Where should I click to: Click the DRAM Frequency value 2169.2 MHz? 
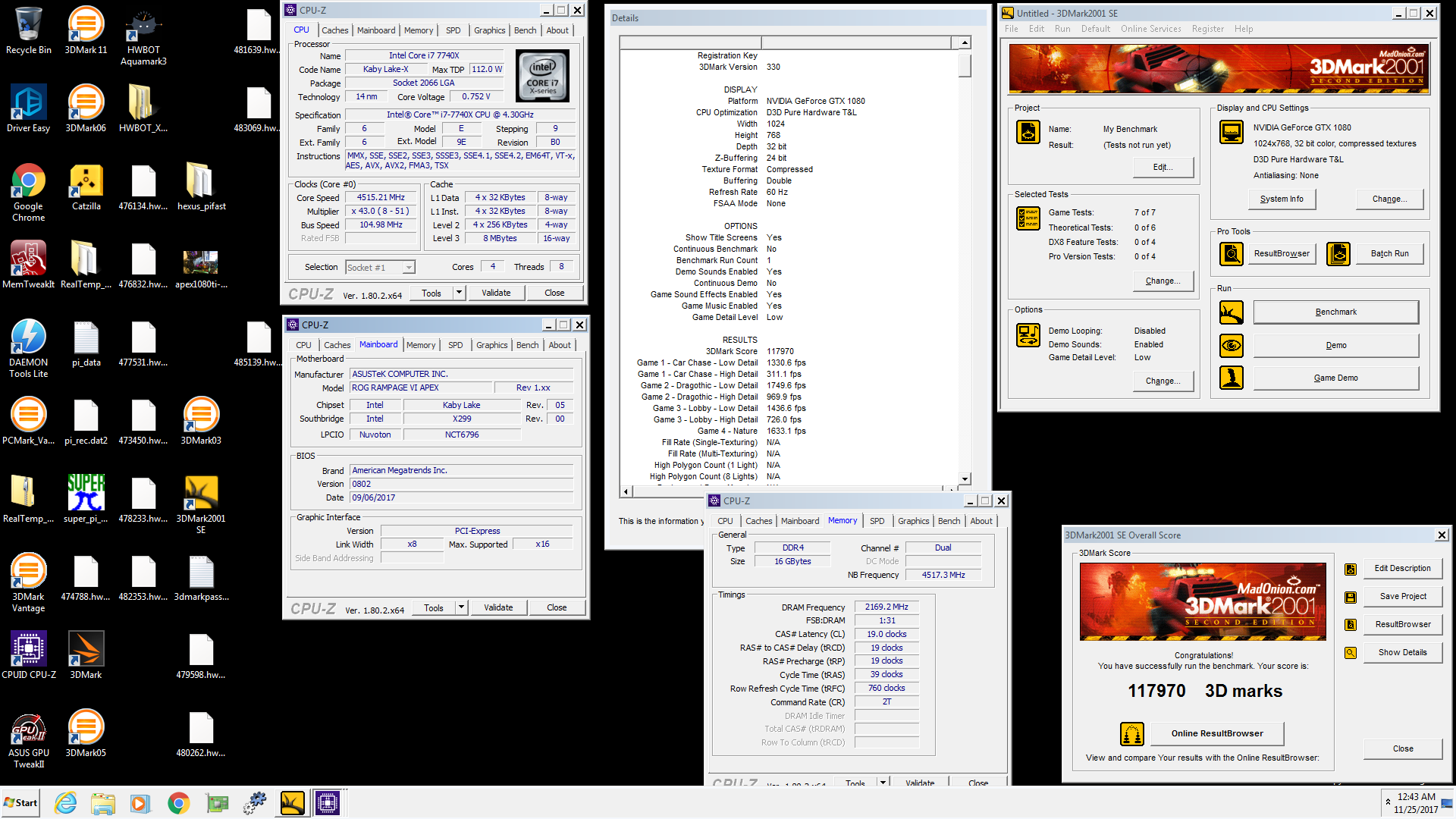click(x=886, y=607)
